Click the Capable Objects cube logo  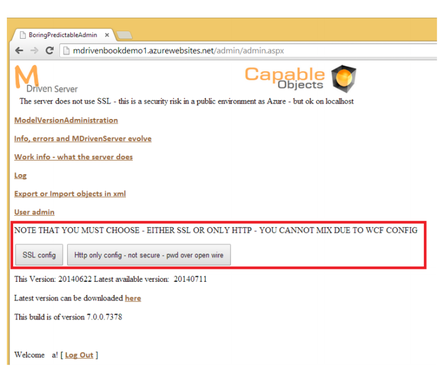click(x=344, y=79)
